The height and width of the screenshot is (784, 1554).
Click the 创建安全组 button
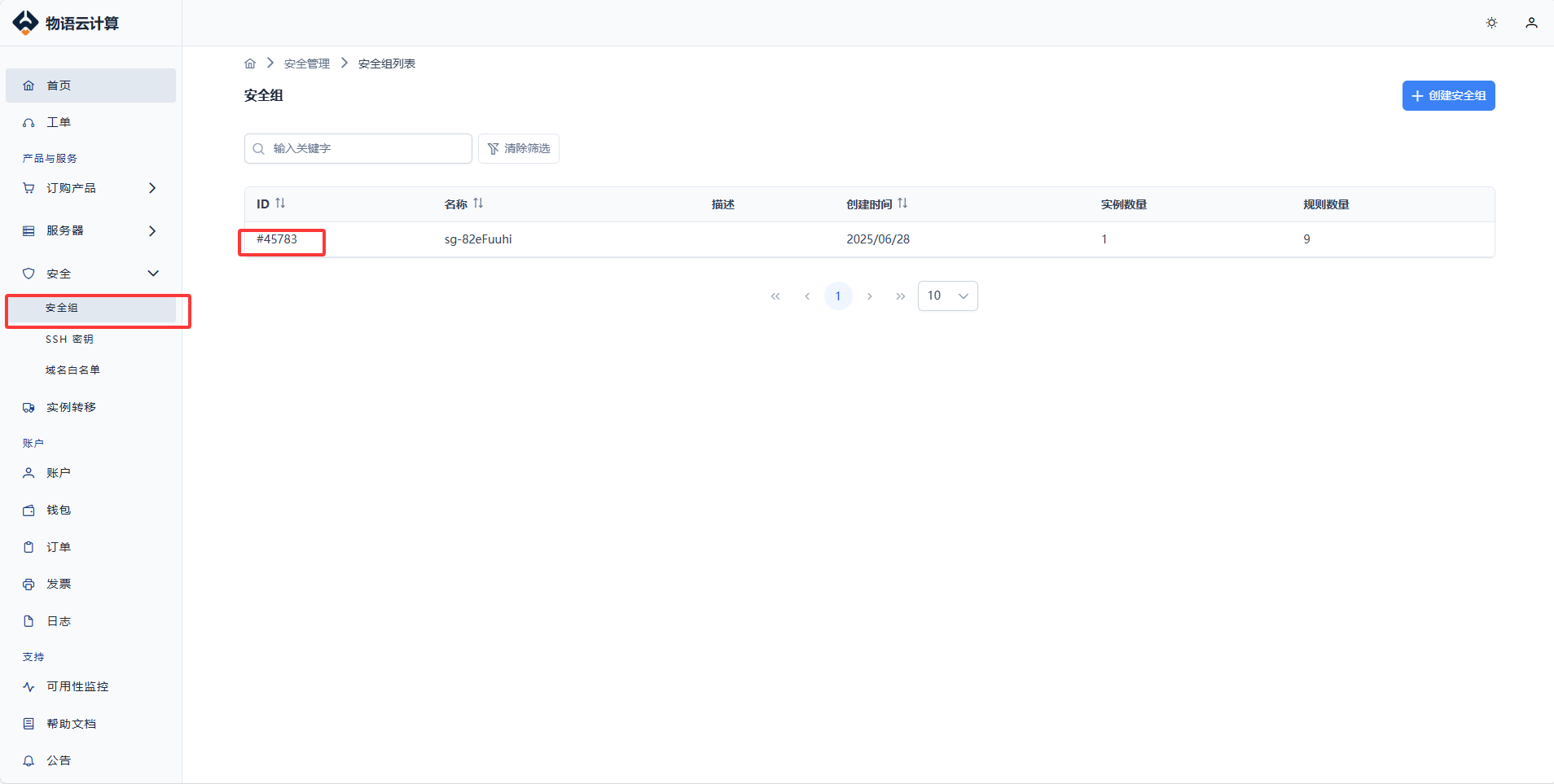(x=1448, y=96)
